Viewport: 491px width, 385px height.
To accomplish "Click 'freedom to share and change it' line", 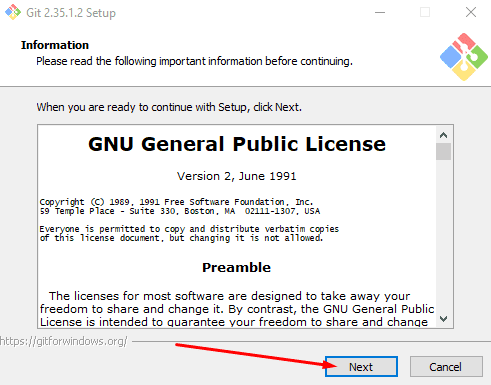I will [x=237, y=309].
